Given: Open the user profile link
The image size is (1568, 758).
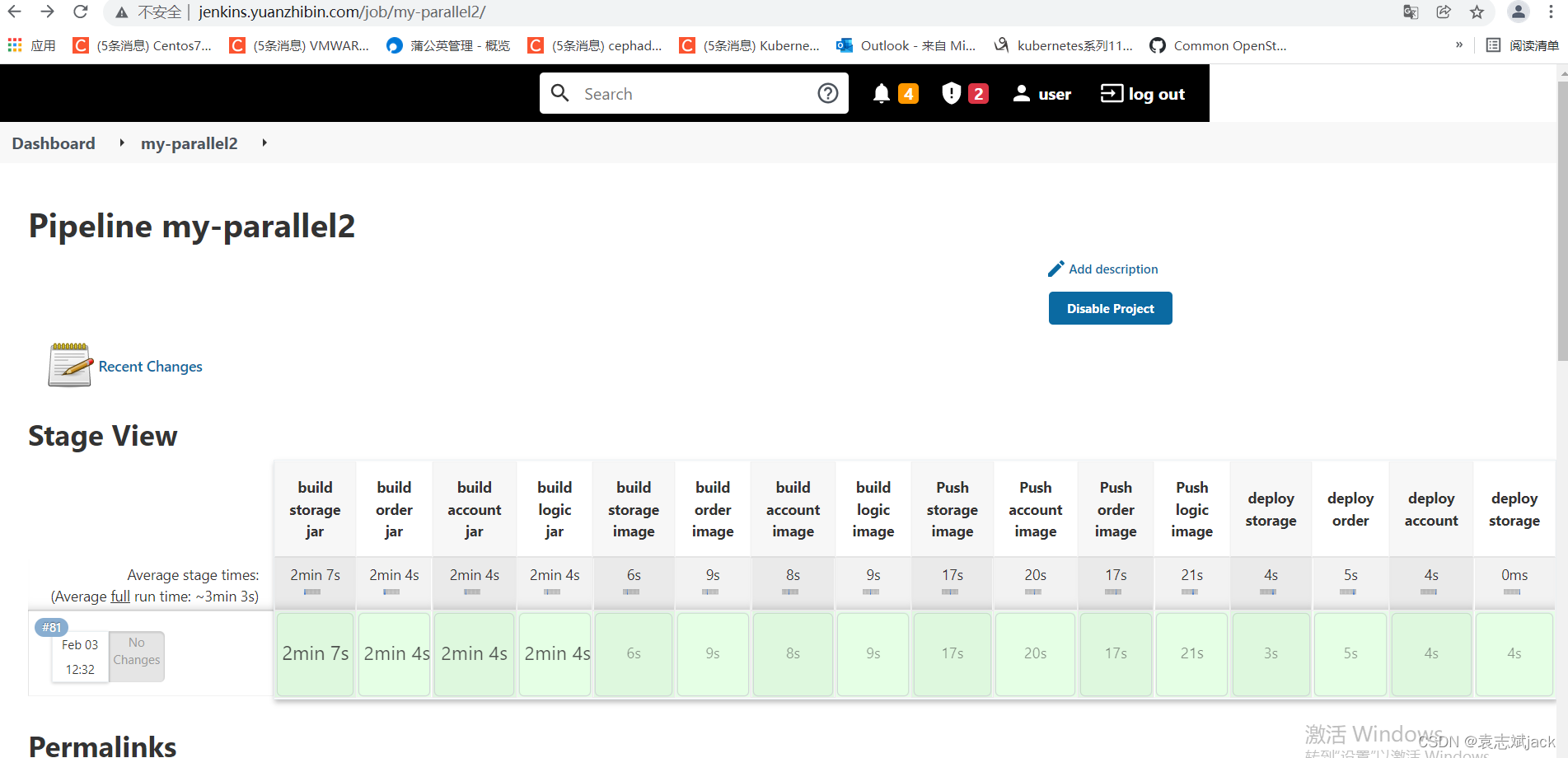Looking at the screenshot, I should pyautogui.click(x=1041, y=94).
